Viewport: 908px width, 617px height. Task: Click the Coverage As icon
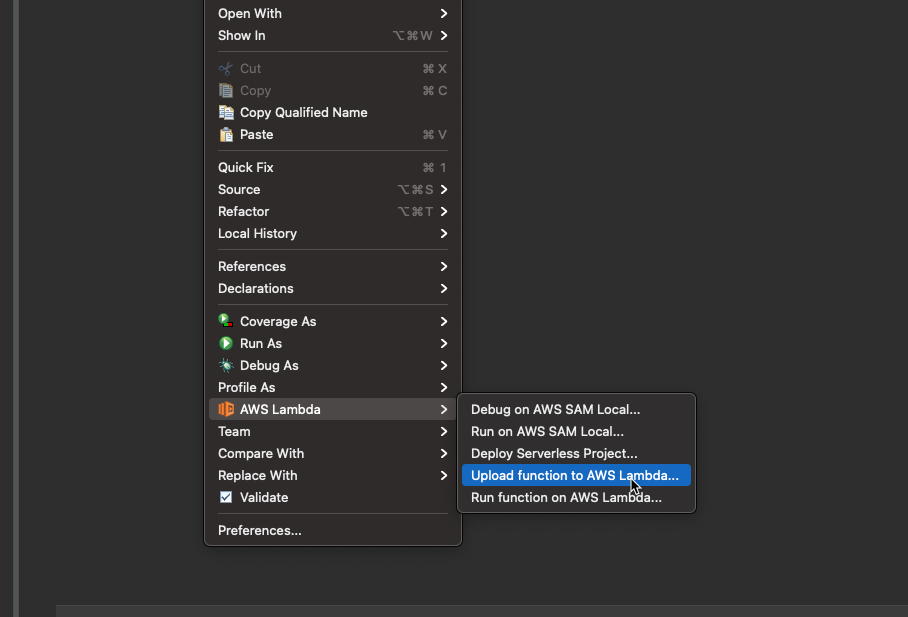pyautogui.click(x=225, y=321)
